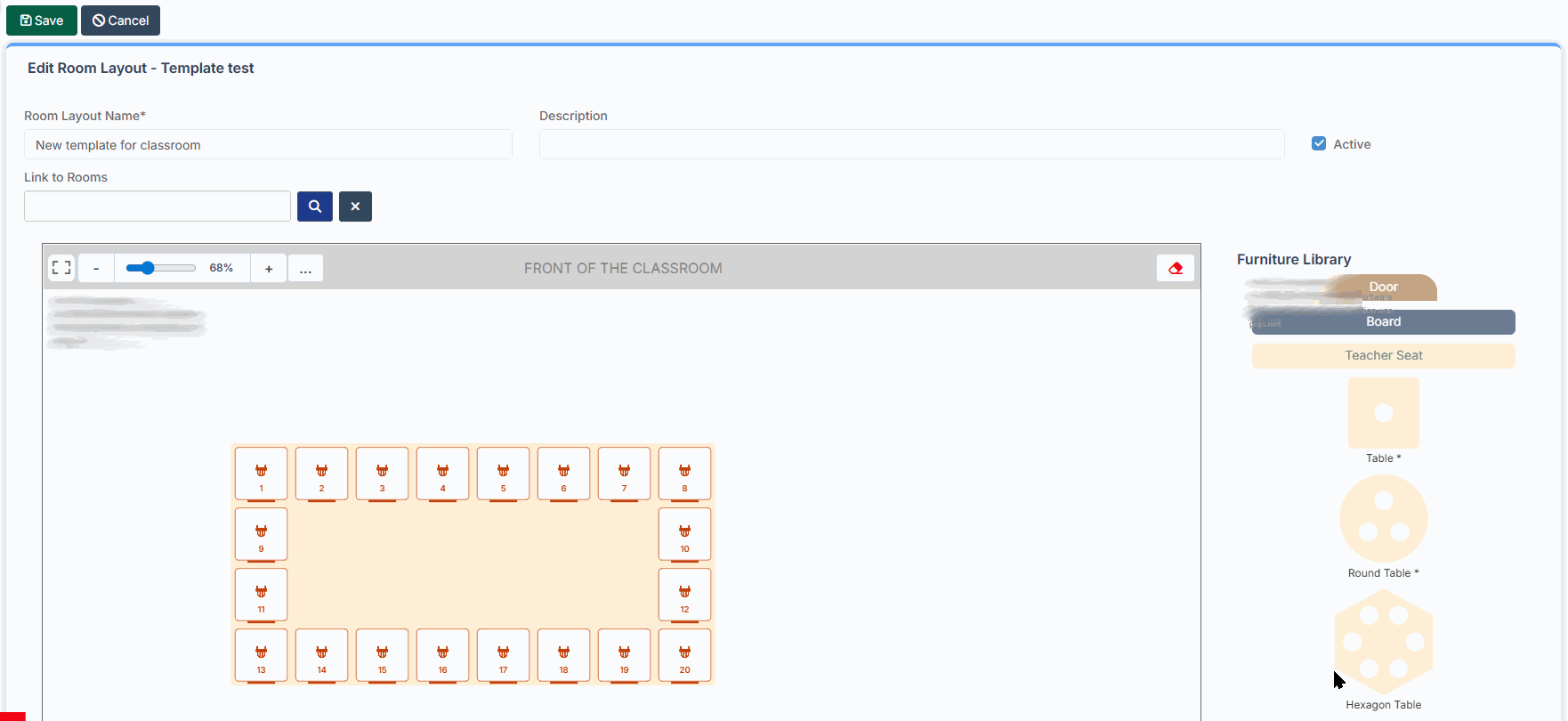Click the fullscreen expand icon

(61, 268)
